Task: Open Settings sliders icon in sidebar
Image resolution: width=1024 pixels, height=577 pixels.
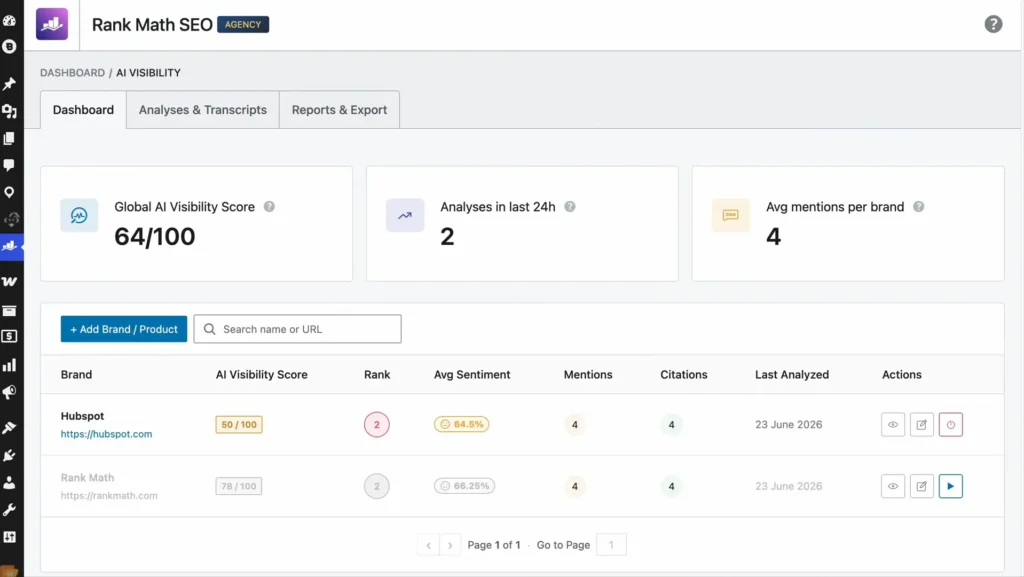Action: point(9,537)
